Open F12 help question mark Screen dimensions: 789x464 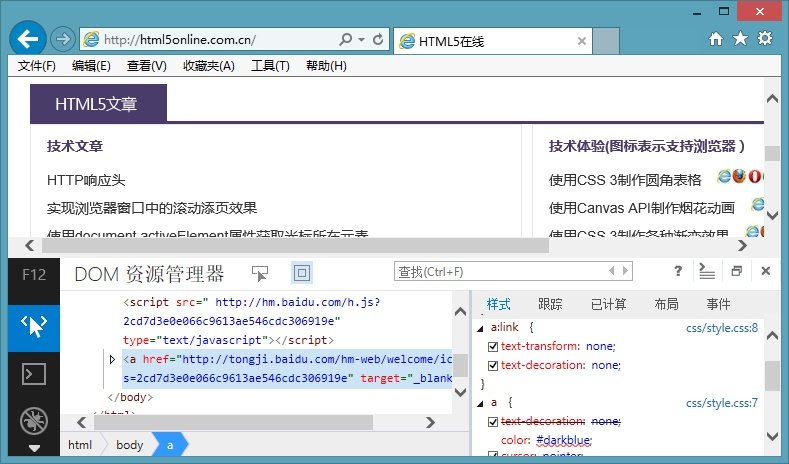coord(678,271)
